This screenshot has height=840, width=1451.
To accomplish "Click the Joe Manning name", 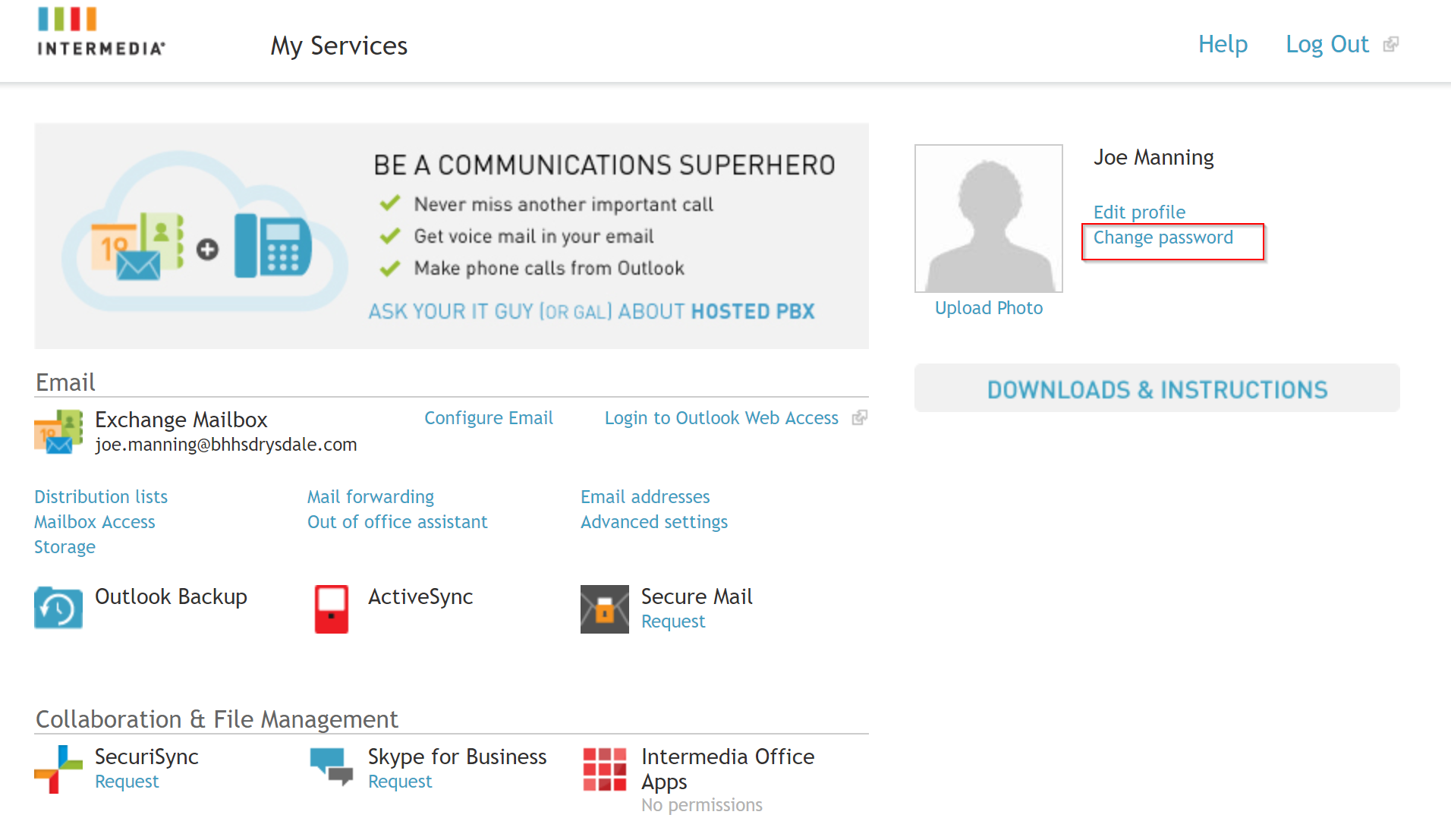I will (1154, 157).
